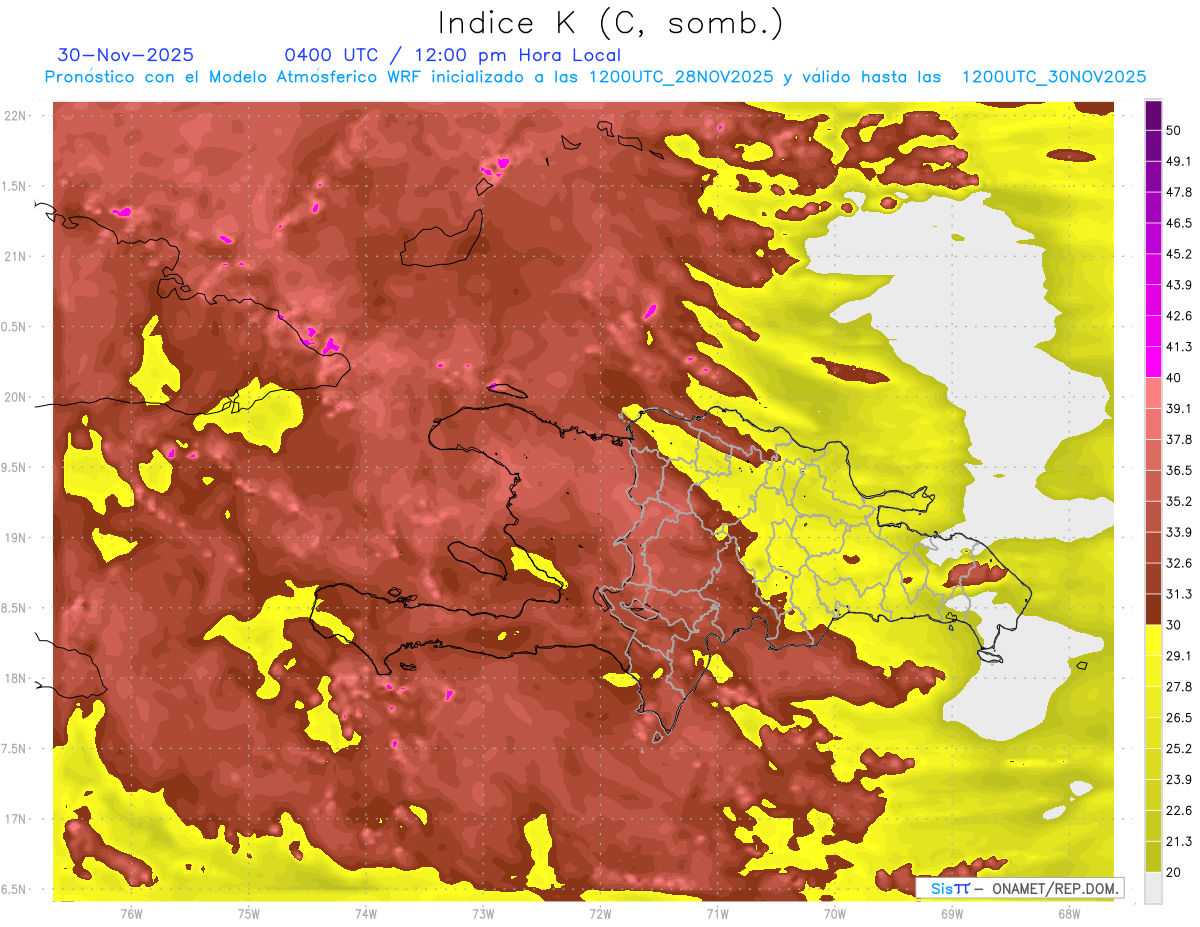Click the "18N" latitude axis label

15,678
